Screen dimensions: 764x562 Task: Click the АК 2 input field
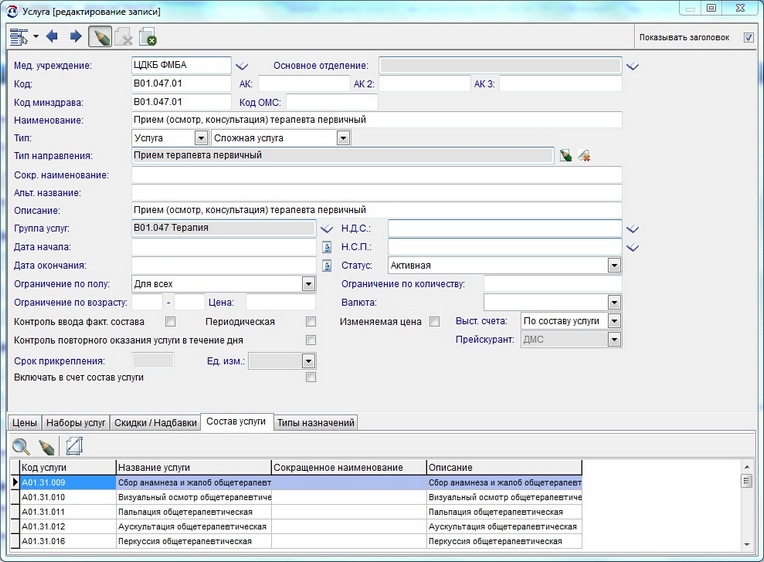coord(425,84)
